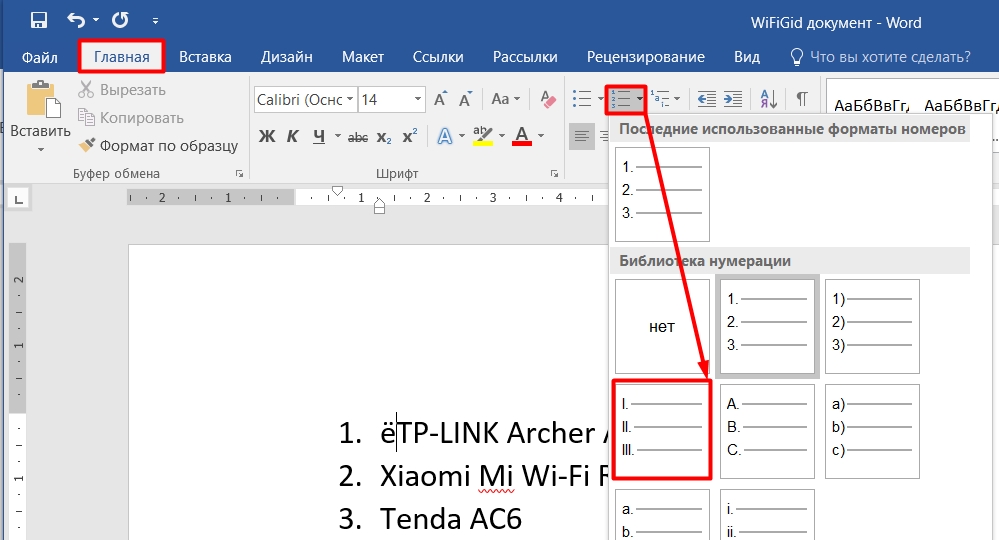Click Копировать to copy selection

(131, 118)
